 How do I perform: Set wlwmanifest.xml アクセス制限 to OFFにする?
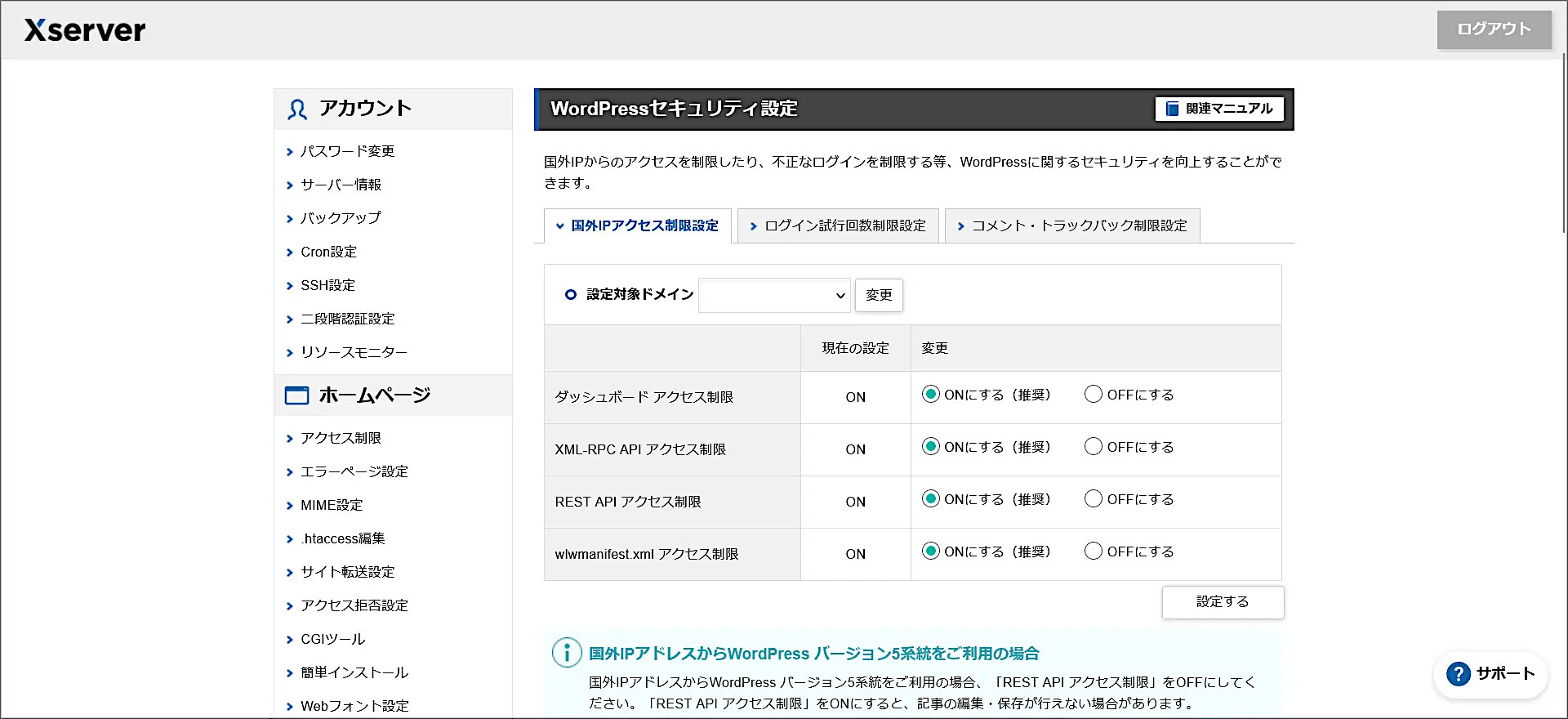(1093, 552)
